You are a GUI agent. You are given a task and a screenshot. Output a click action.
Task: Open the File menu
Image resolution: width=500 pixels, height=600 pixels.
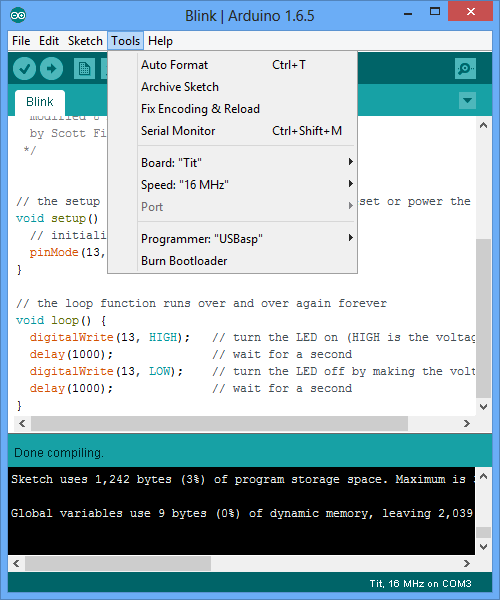click(x=21, y=41)
